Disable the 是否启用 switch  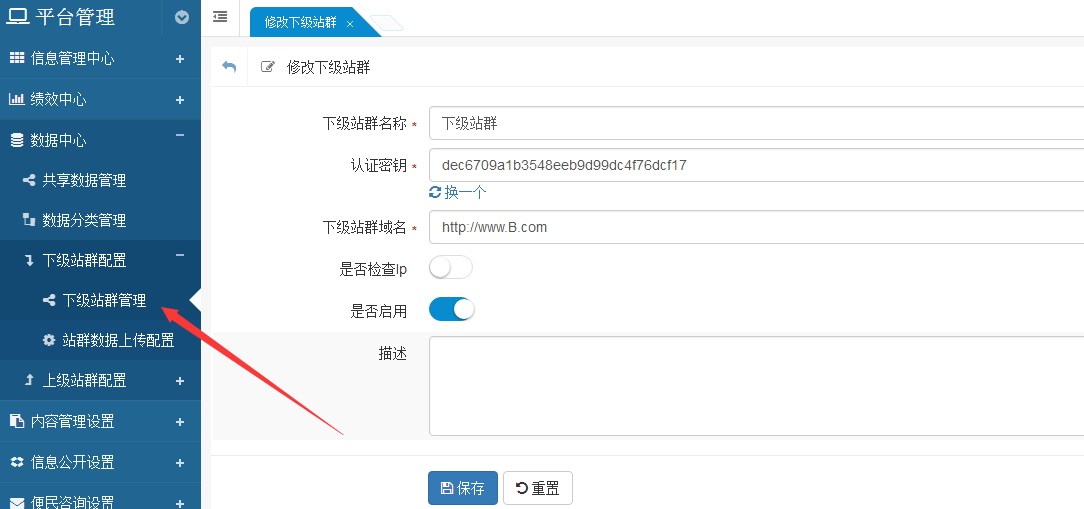(x=451, y=310)
